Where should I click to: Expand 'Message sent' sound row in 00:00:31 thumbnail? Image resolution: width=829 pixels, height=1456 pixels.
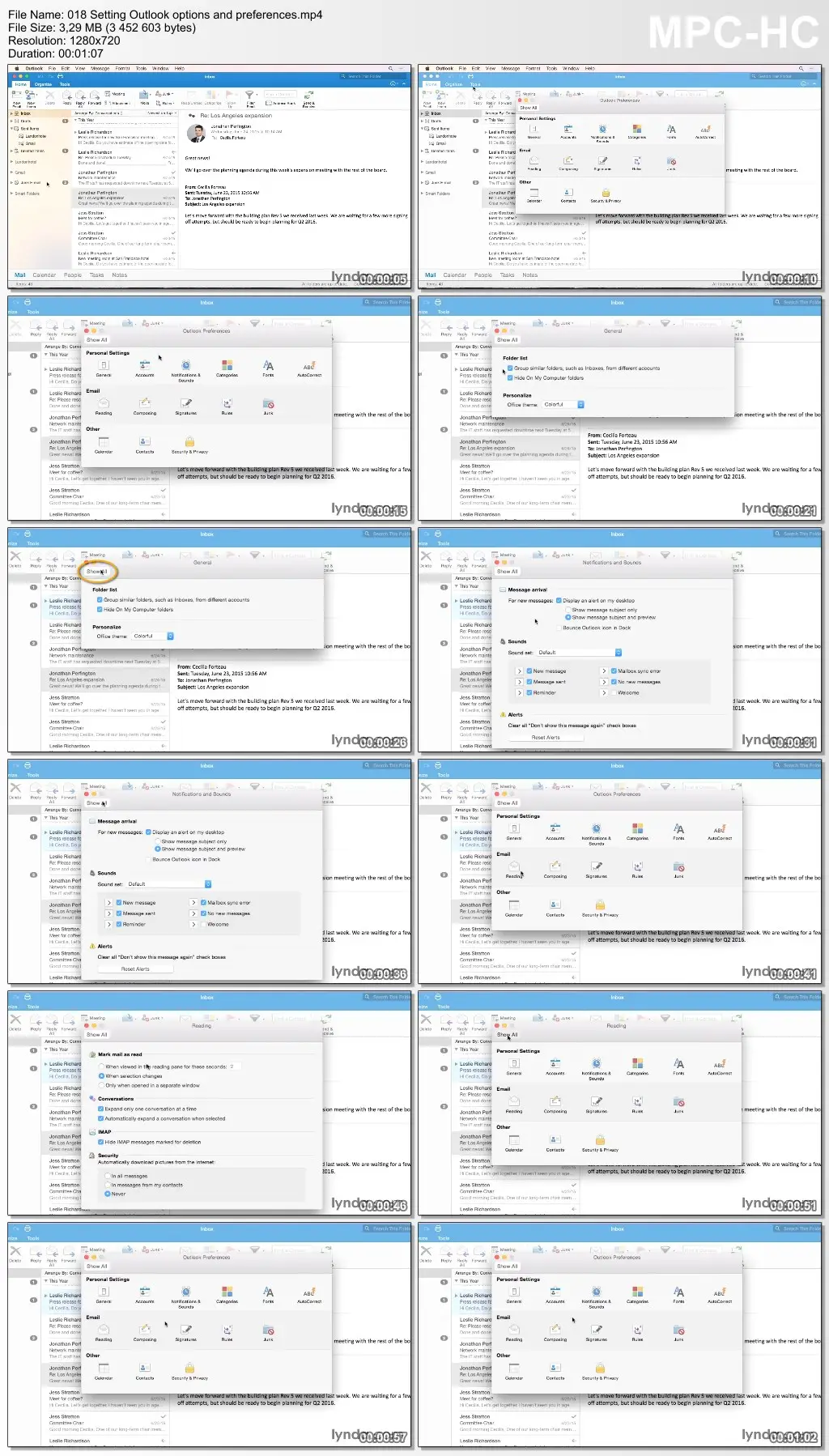click(519, 682)
